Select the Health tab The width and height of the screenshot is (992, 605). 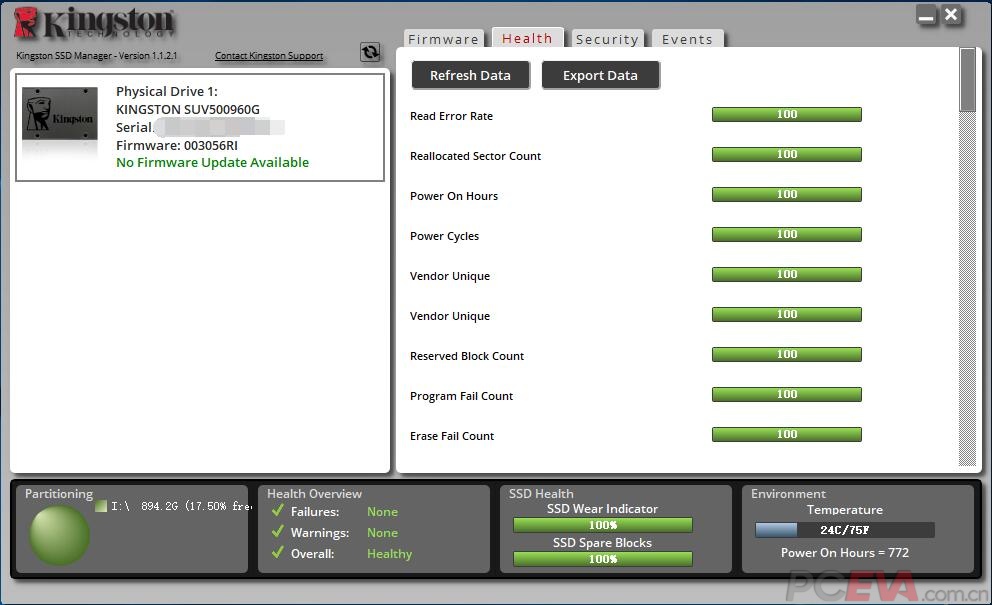coord(527,38)
